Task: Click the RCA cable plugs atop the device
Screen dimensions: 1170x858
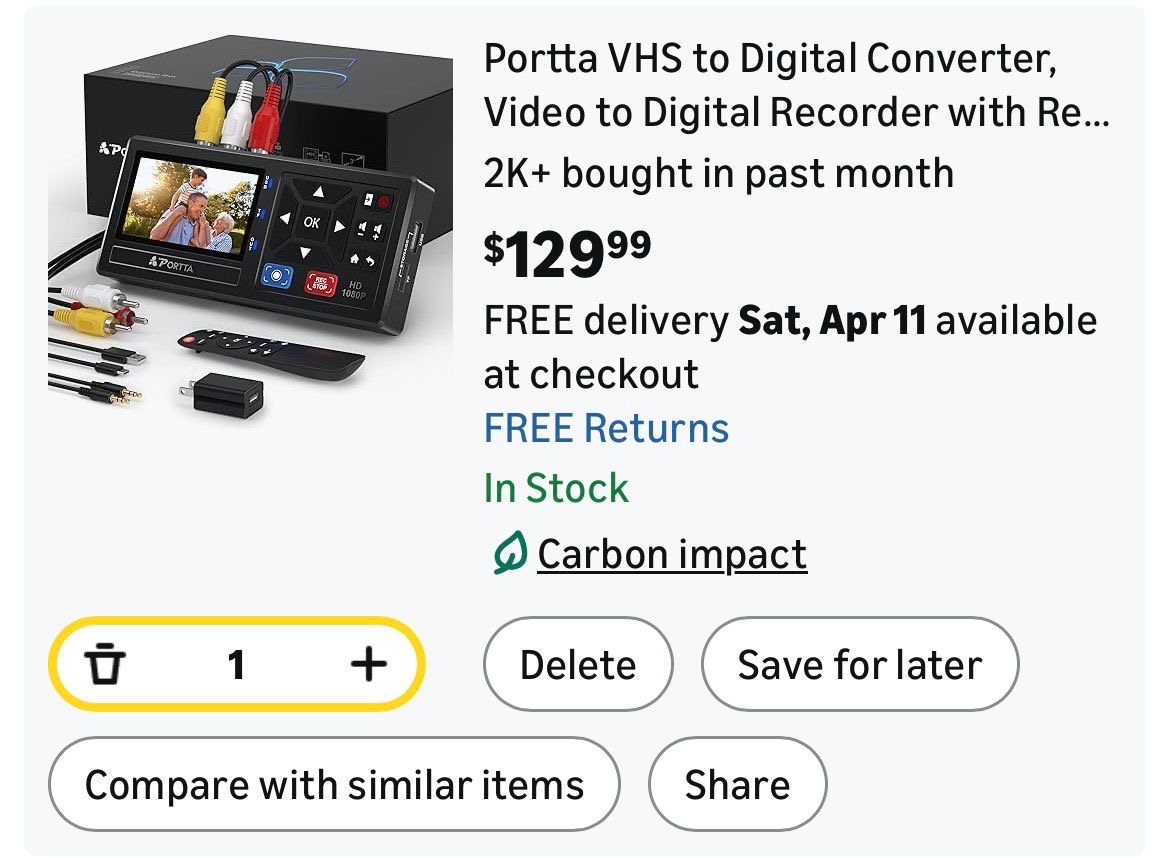Action: (237, 110)
